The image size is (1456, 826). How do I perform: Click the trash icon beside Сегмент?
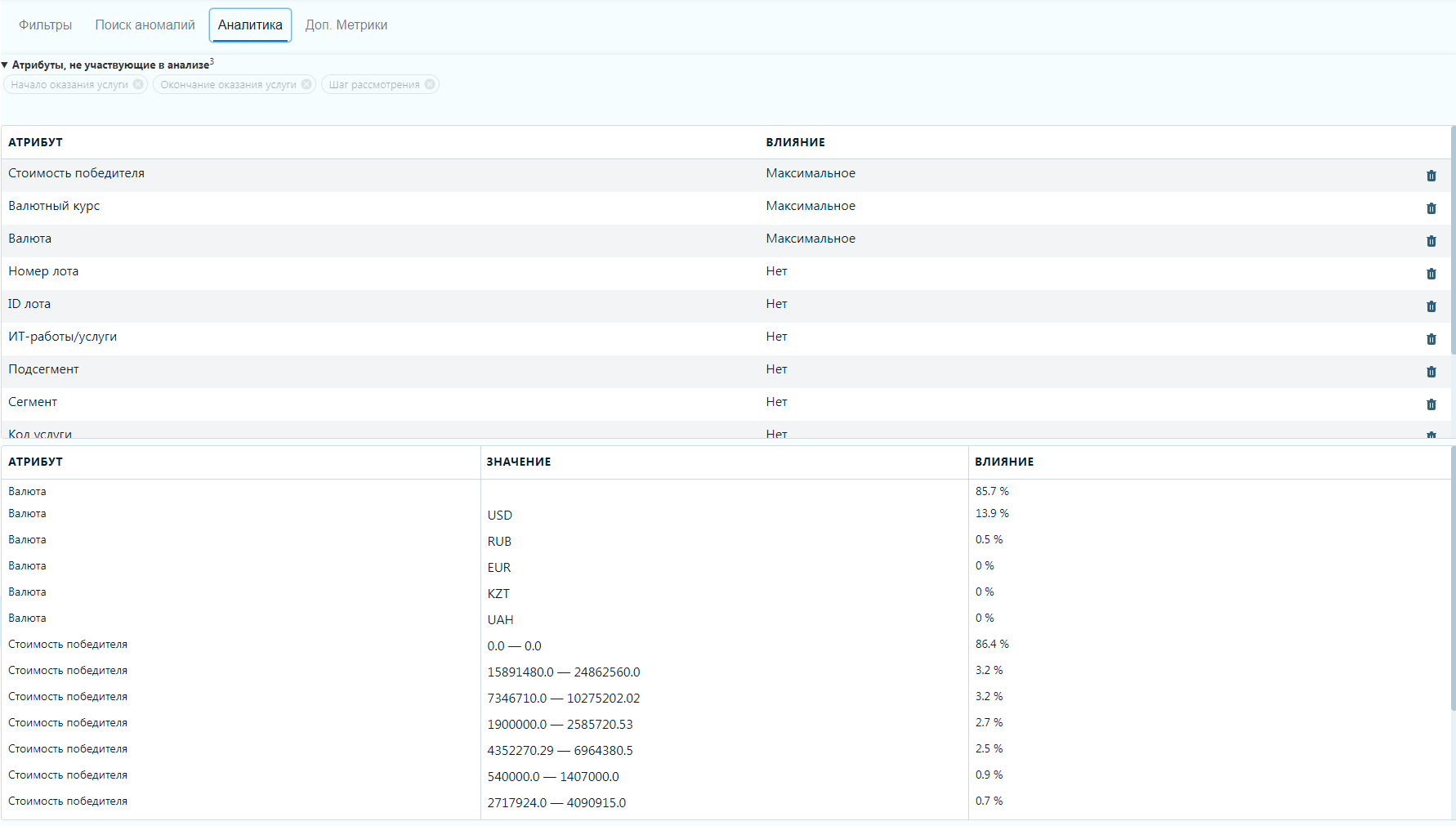[x=1431, y=404]
